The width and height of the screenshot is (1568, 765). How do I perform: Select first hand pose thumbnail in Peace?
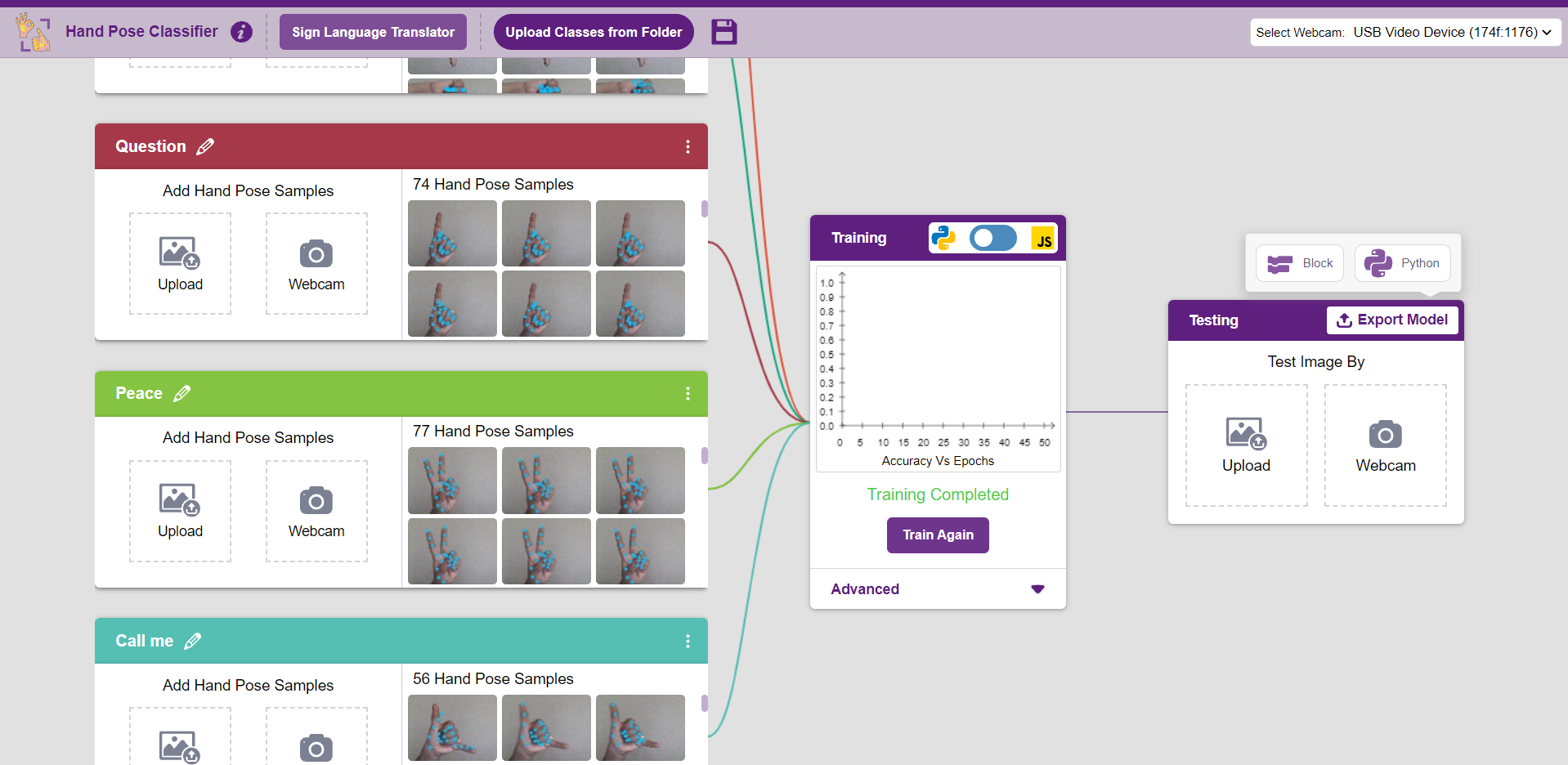click(x=452, y=481)
